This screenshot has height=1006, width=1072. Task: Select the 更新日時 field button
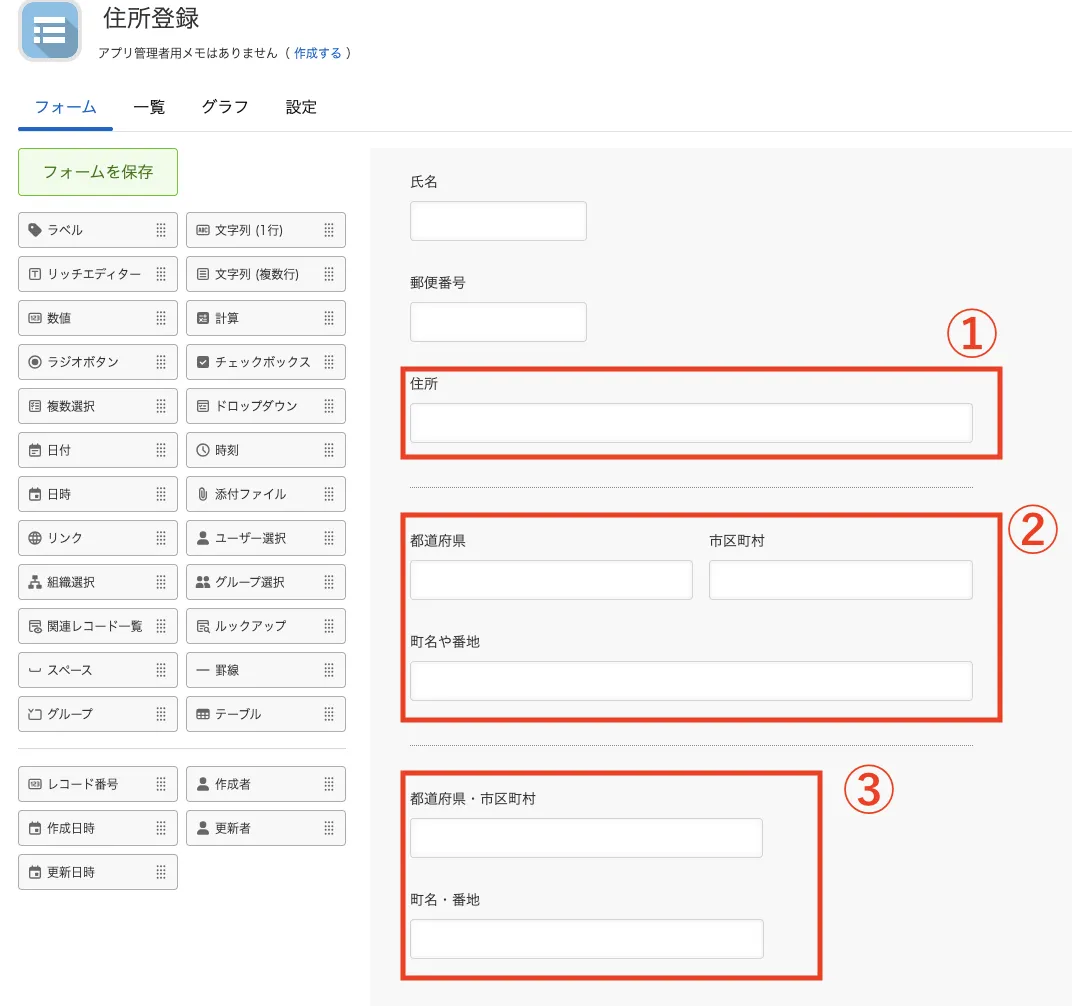(x=98, y=872)
